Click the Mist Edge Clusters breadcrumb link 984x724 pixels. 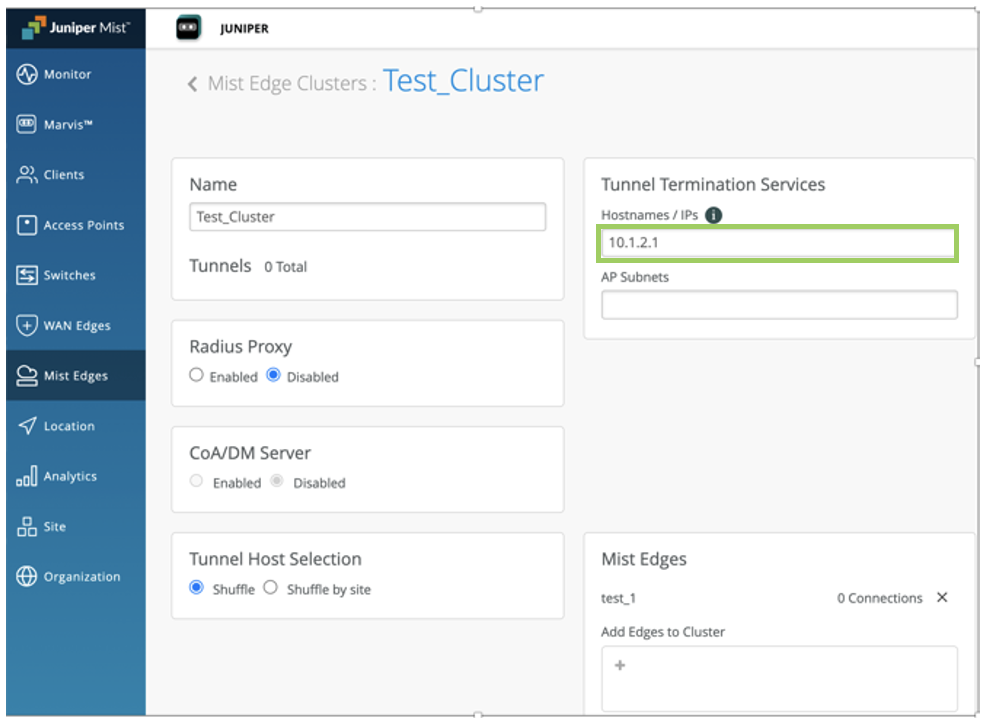(x=287, y=83)
